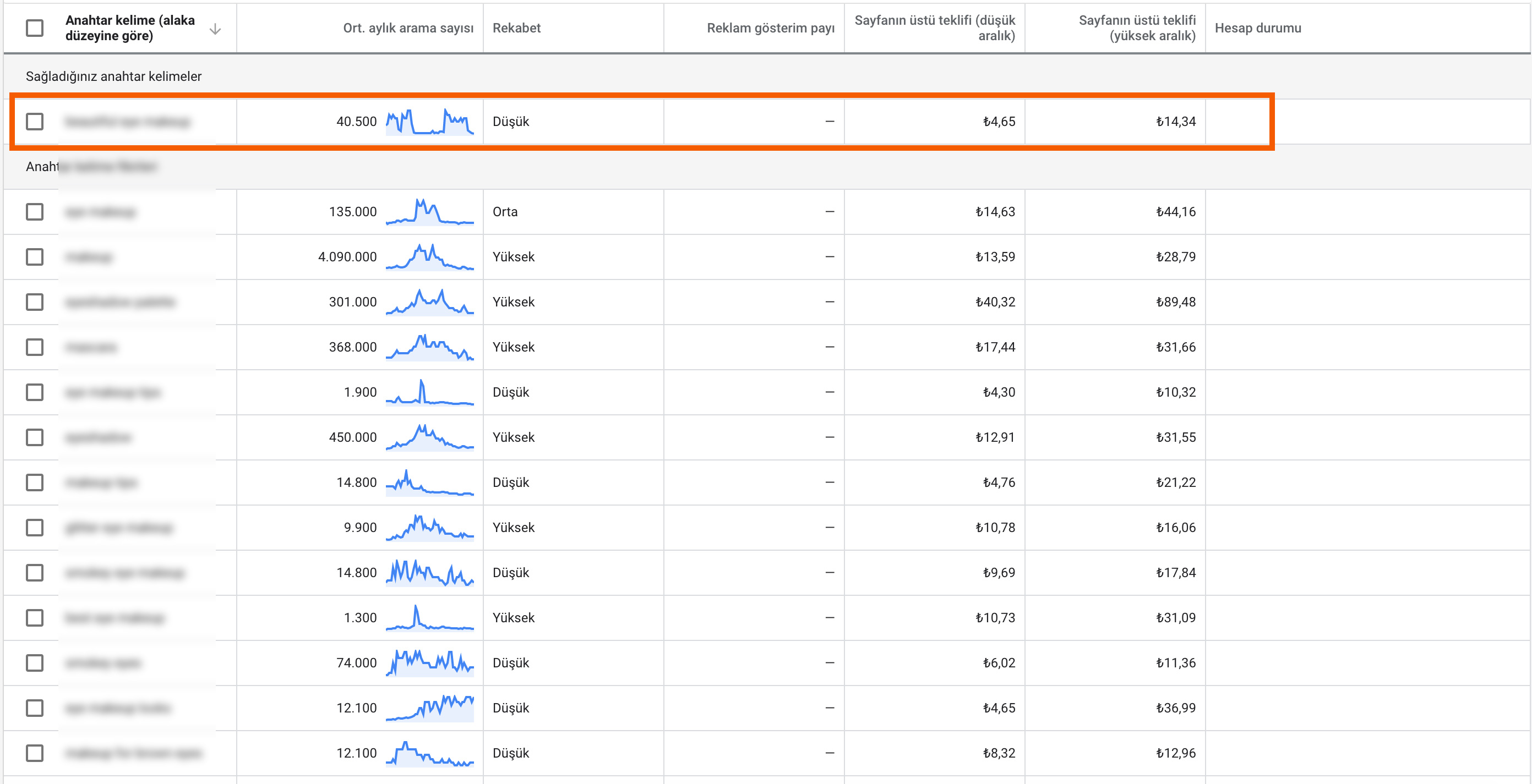Enable the checkbox in the 301.000 row
The image size is (1532, 784).
pos(35,302)
